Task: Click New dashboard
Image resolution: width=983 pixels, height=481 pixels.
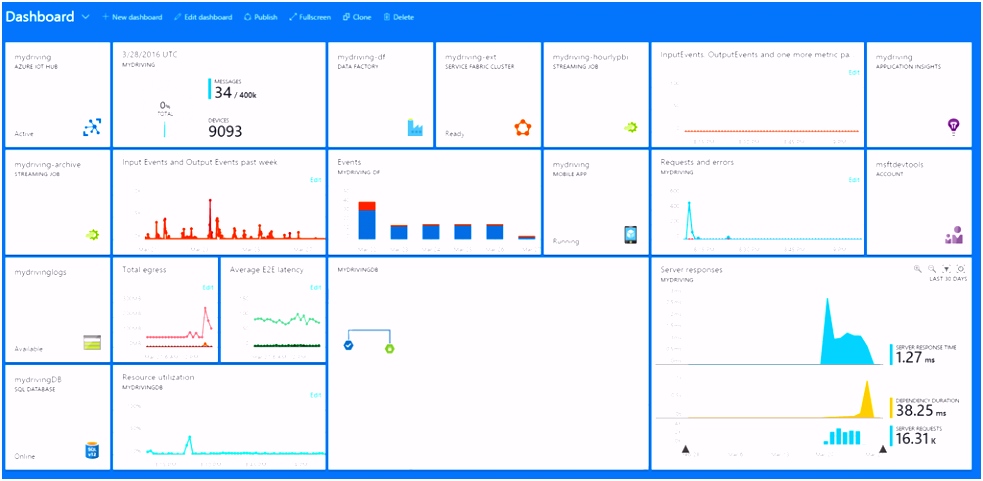Action: [x=132, y=17]
